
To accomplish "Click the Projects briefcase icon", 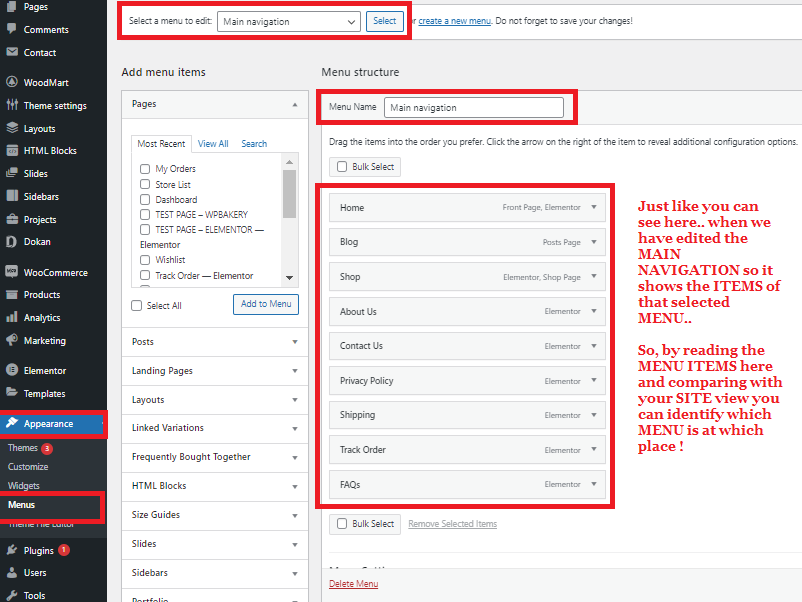I will click(12, 219).
